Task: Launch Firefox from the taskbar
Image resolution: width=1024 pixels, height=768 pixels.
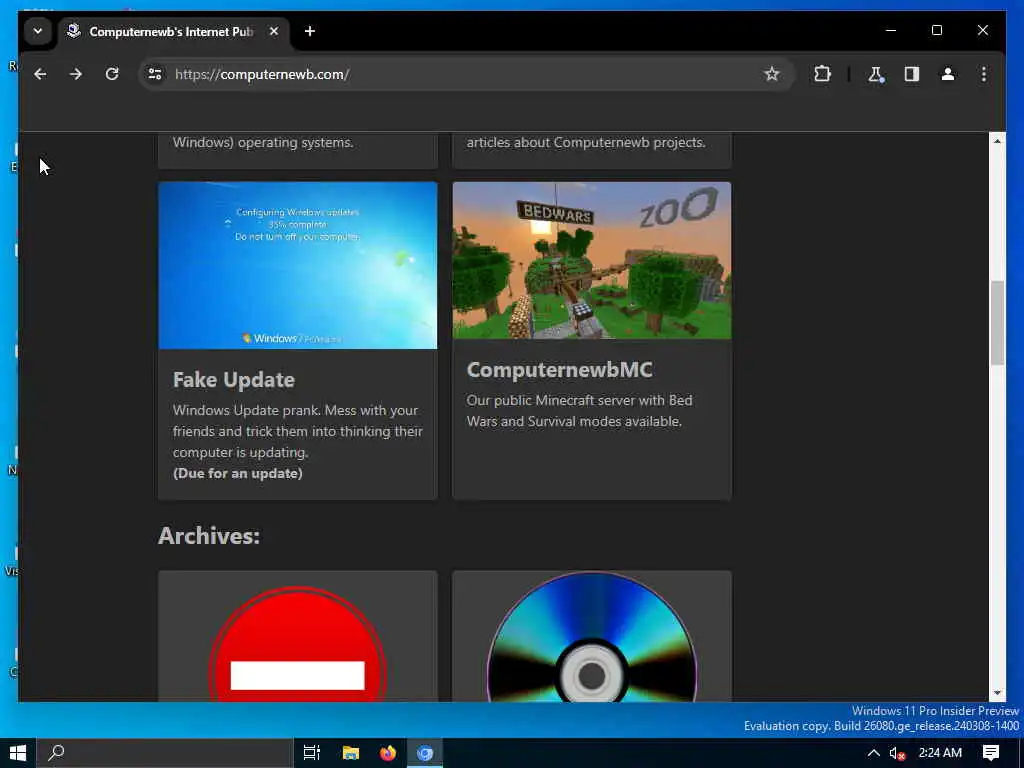Action: coord(388,753)
